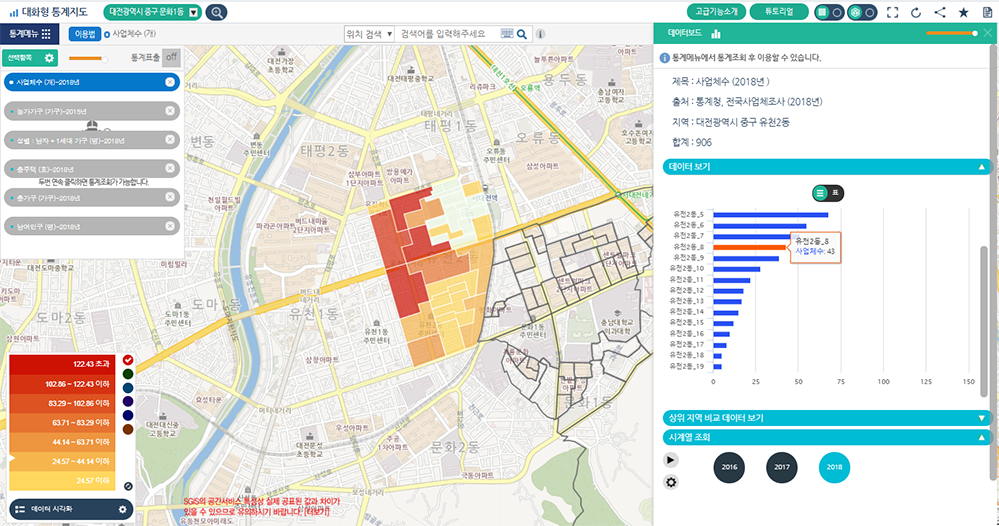Click the magnifier zoom icon beside region selector
The height and width of the screenshot is (526, 999).
(215, 12)
